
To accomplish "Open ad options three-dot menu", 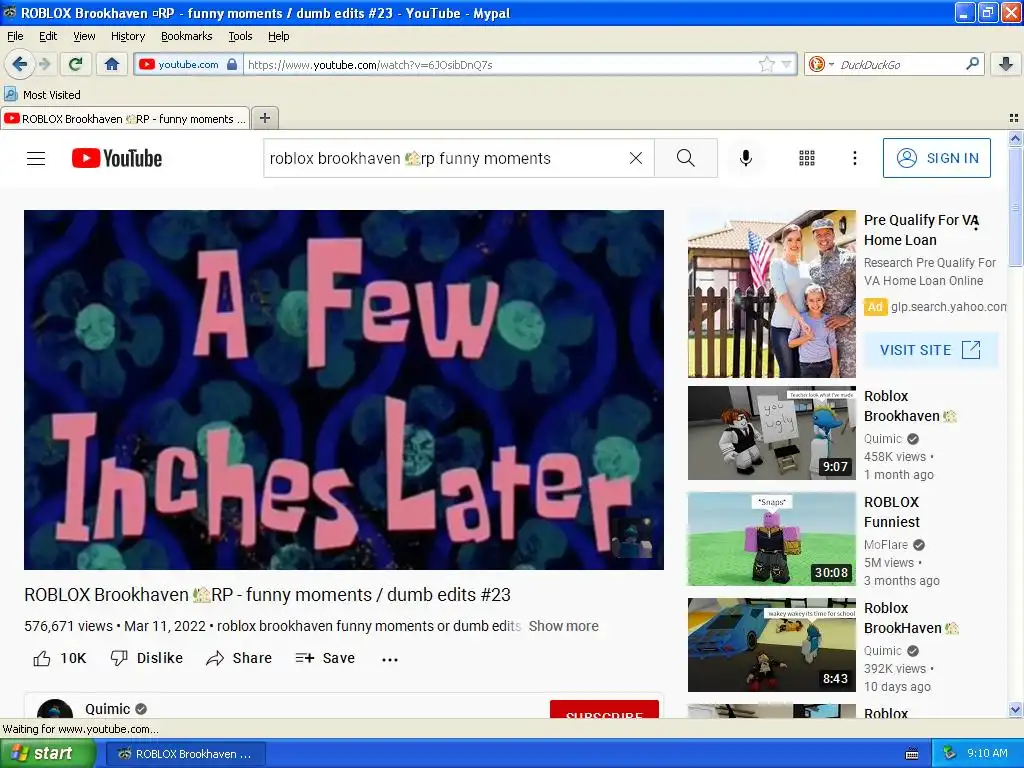I will [976, 223].
